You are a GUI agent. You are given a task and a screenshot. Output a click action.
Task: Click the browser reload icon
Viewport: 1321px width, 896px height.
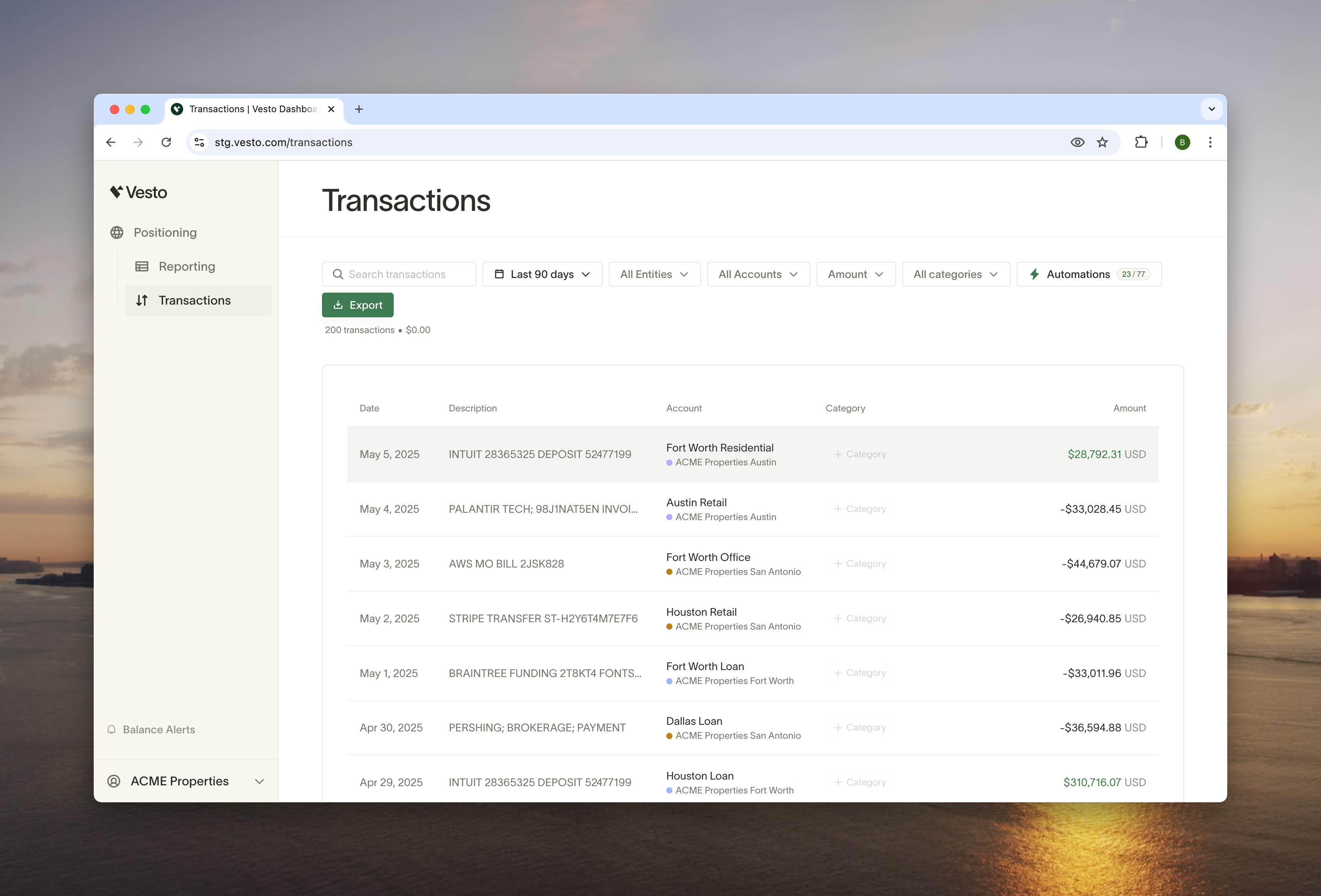coord(166,142)
